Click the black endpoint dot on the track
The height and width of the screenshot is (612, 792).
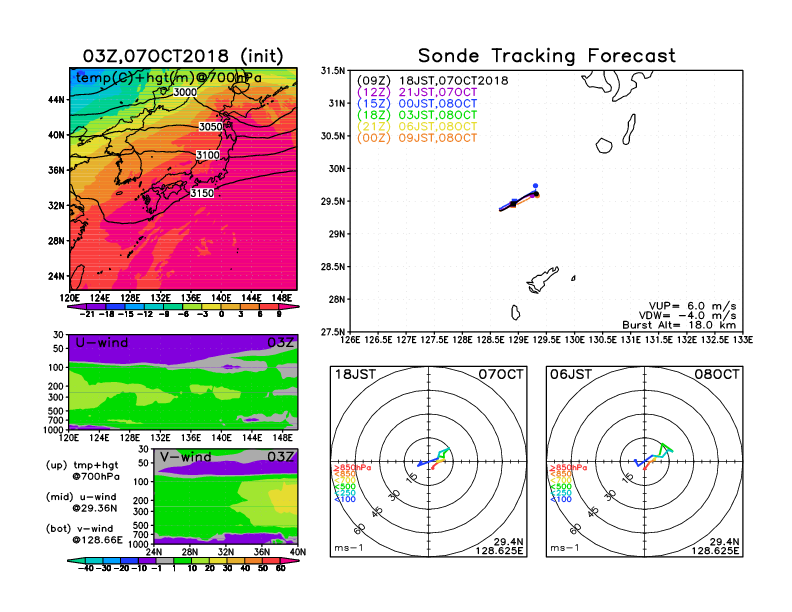click(x=536, y=194)
